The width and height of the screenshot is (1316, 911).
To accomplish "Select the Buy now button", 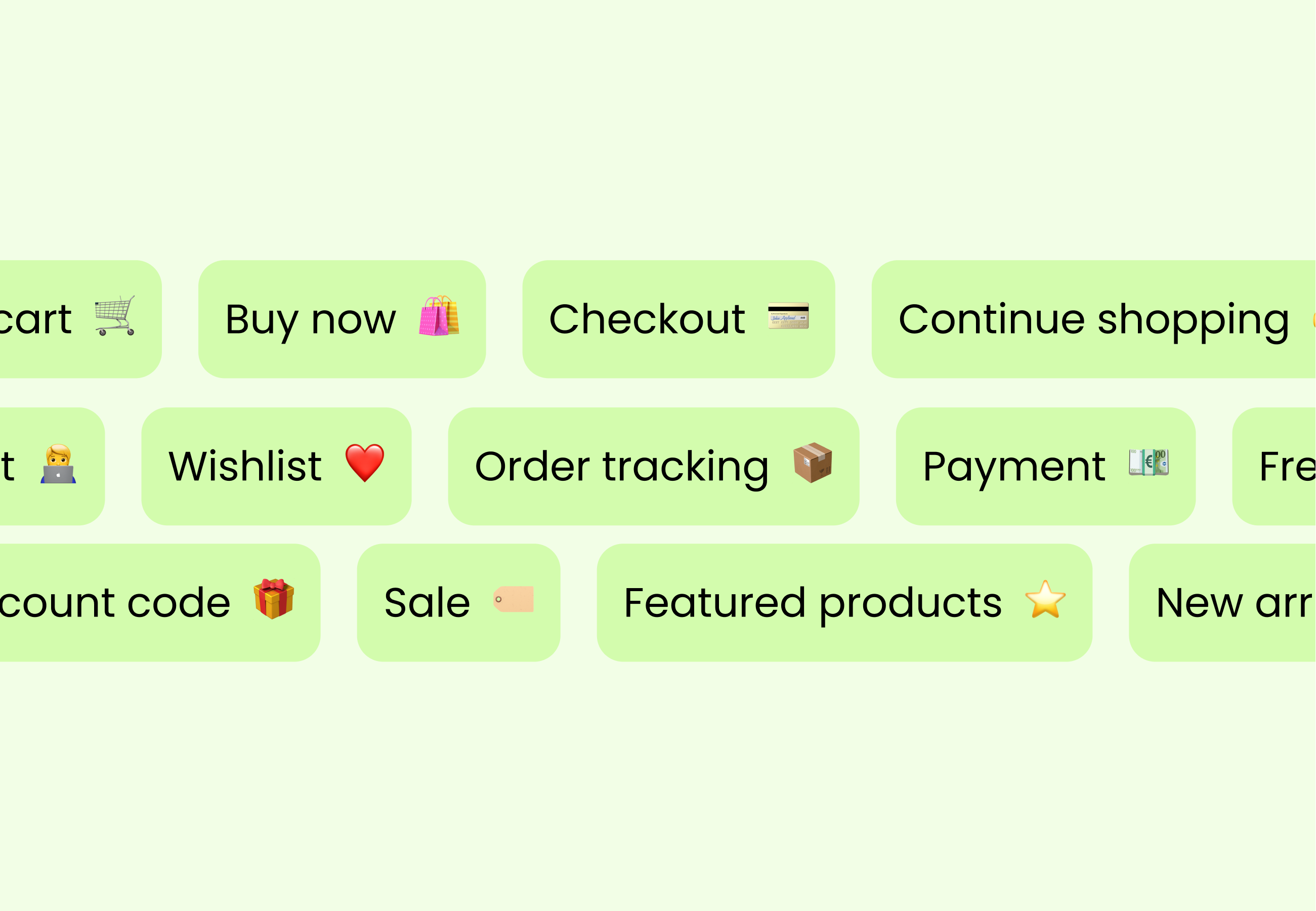I will click(342, 319).
